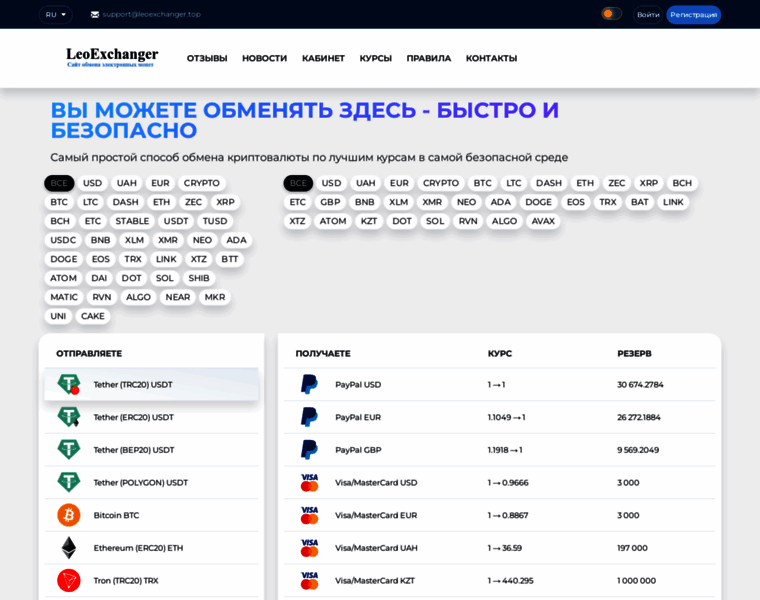Select the send-side DAI filter
This screenshot has width=760, height=600.
[x=99, y=278]
